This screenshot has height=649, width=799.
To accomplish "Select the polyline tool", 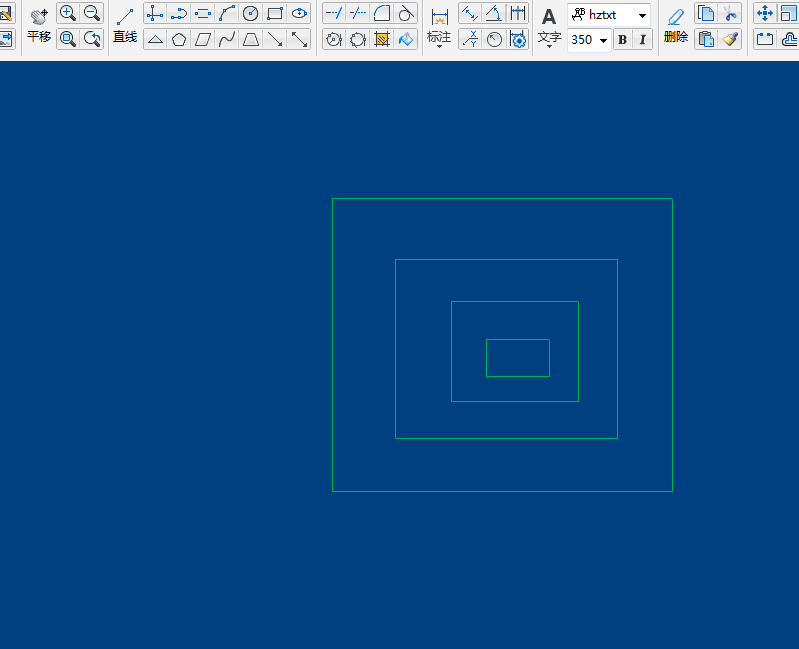I will [179, 14].
